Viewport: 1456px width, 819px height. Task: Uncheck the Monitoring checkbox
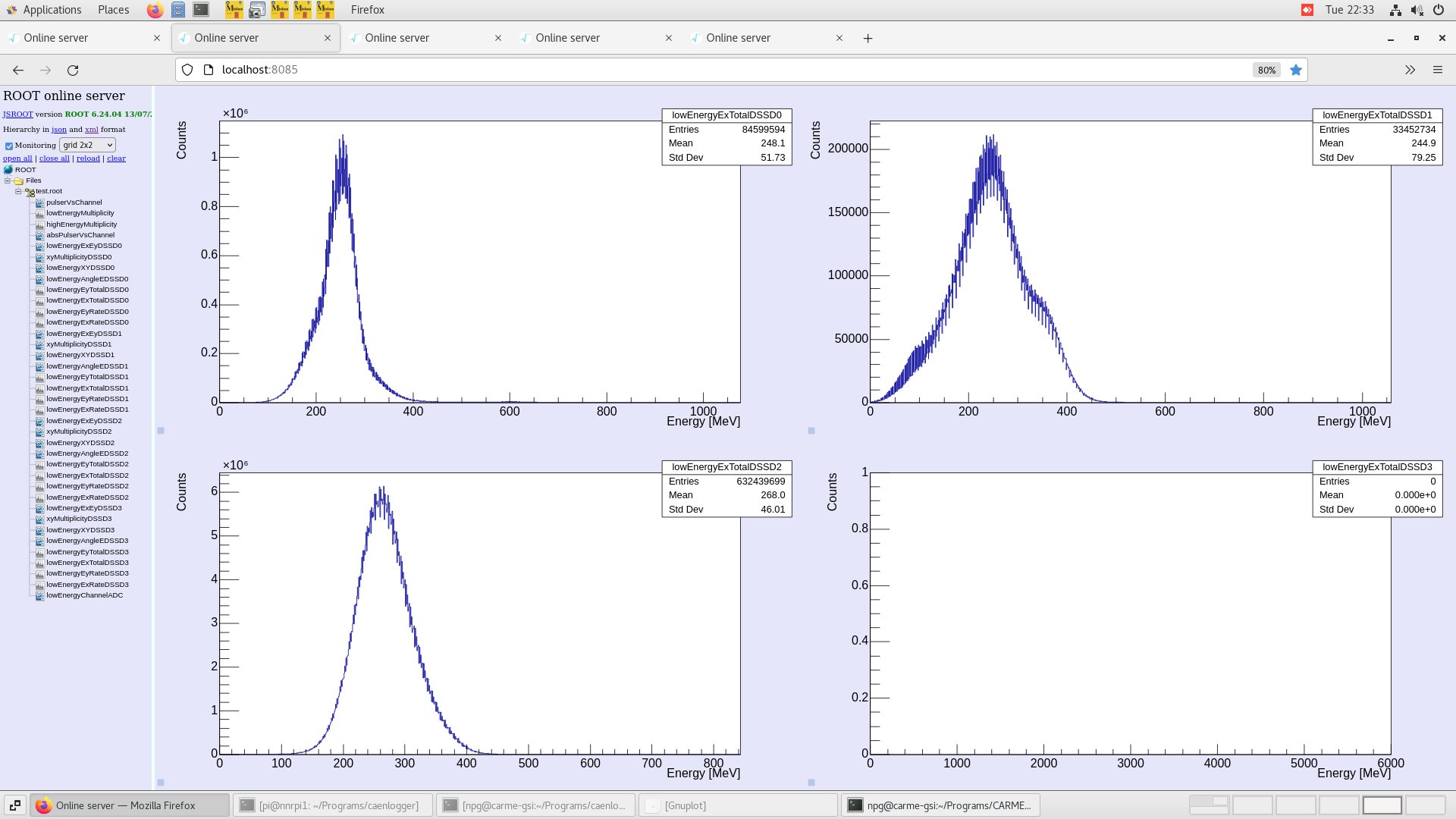pyautogui.click(x=8, y=145)
